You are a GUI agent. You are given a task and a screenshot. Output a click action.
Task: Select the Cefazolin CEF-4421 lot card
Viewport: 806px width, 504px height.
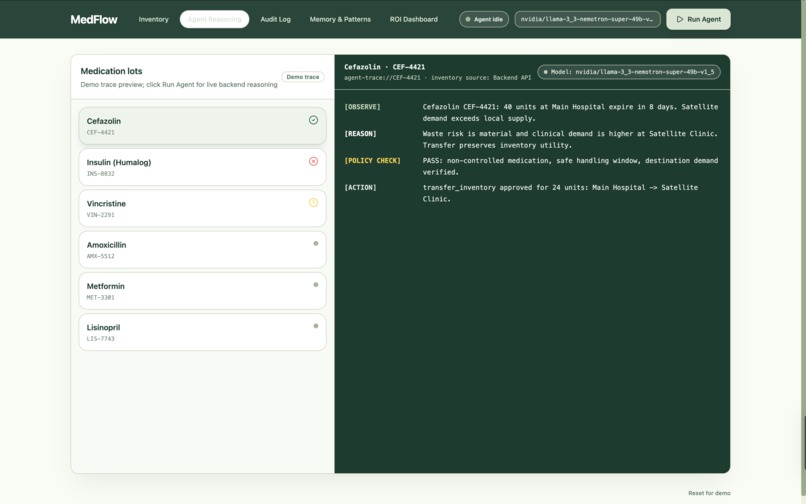coord(203,126)
